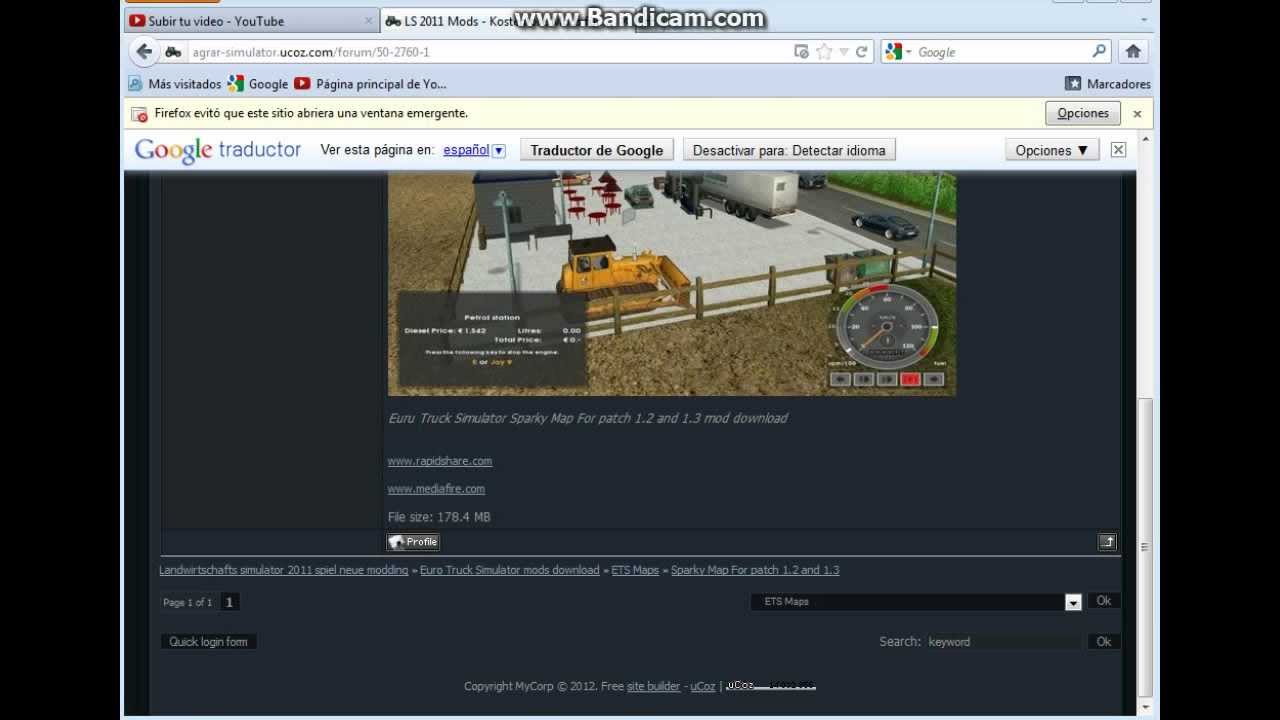Close the Google traductor bar

pyautogui.click(x=1118, y=150)
